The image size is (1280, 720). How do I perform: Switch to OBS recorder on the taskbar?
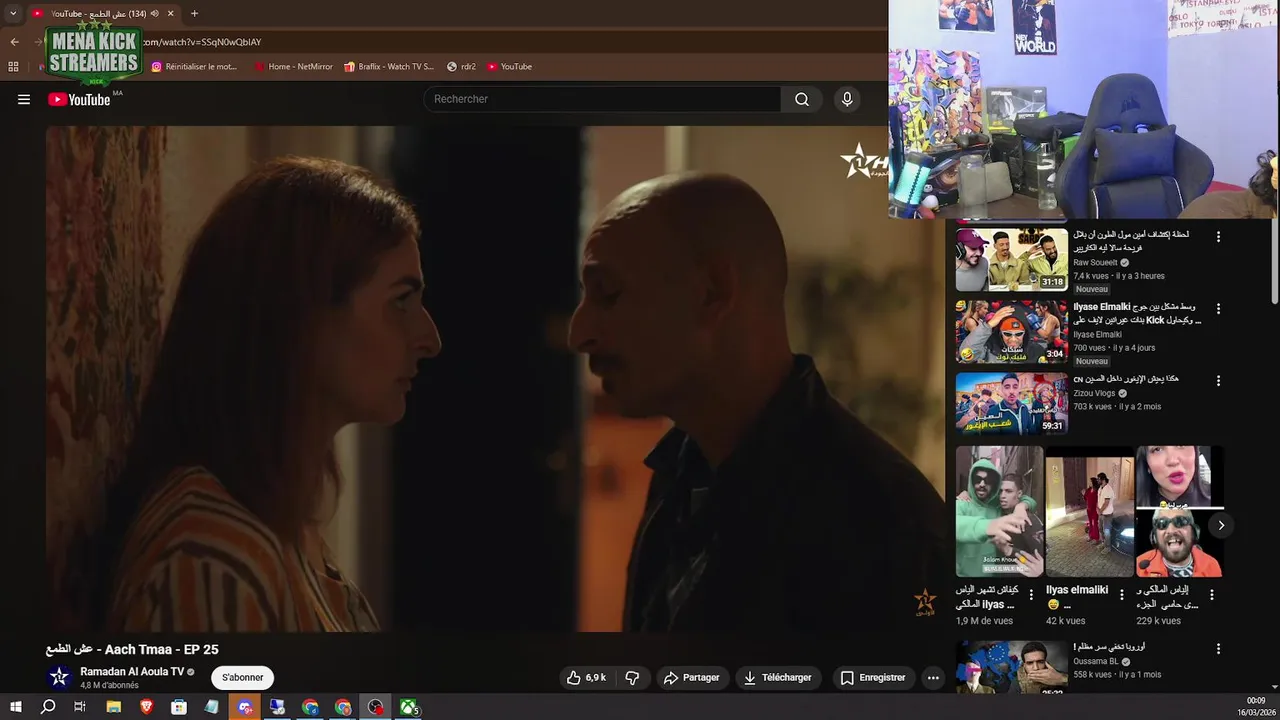click(376, 707)
